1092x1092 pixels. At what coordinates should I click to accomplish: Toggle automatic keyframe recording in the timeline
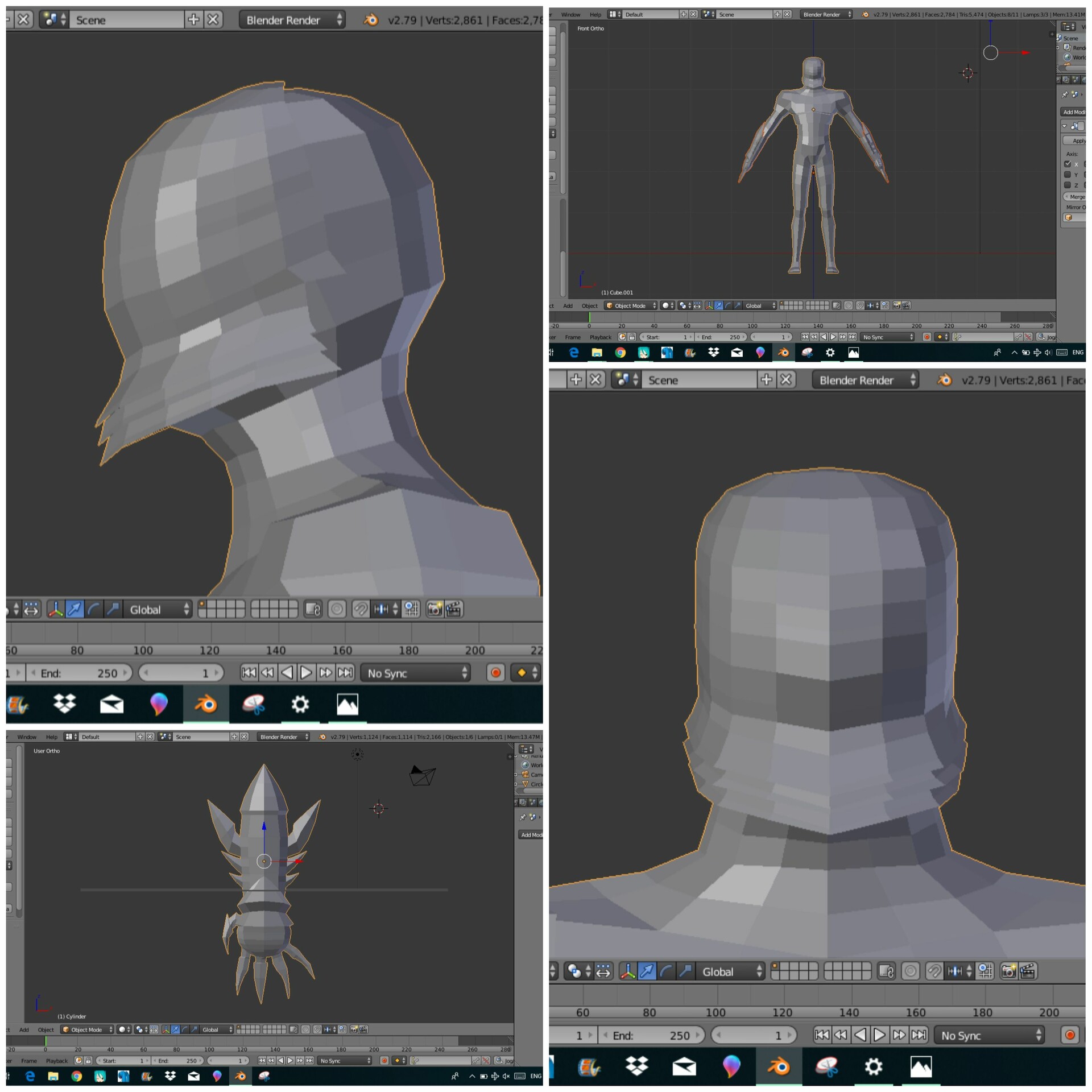point(494,673)
